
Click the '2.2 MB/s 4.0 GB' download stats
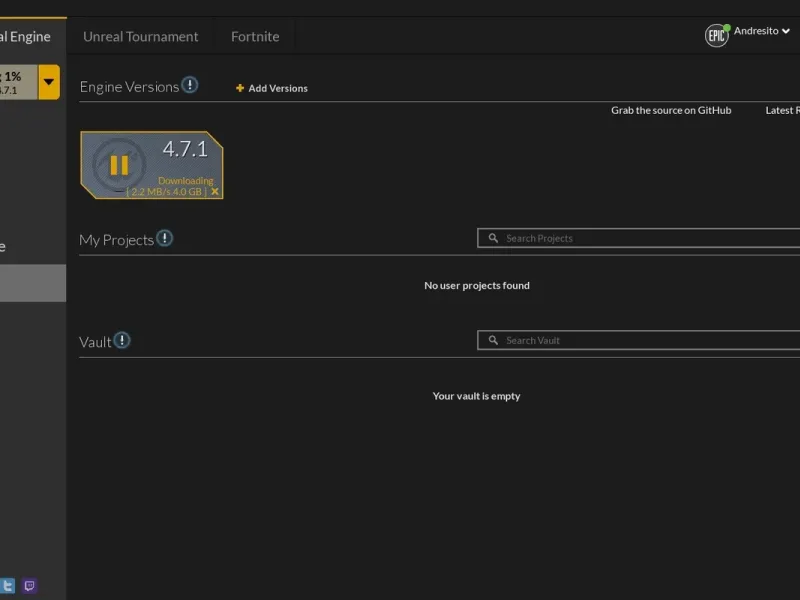pos(166,192)
